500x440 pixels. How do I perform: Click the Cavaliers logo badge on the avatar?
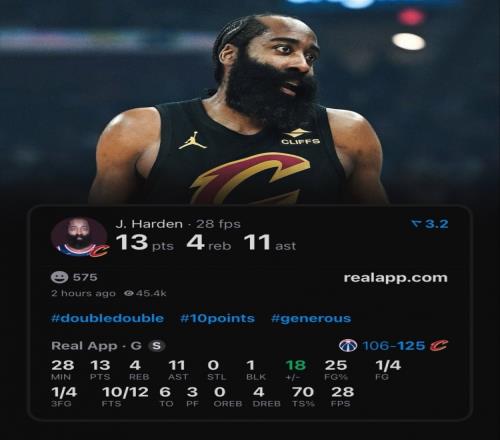(99, 251)
